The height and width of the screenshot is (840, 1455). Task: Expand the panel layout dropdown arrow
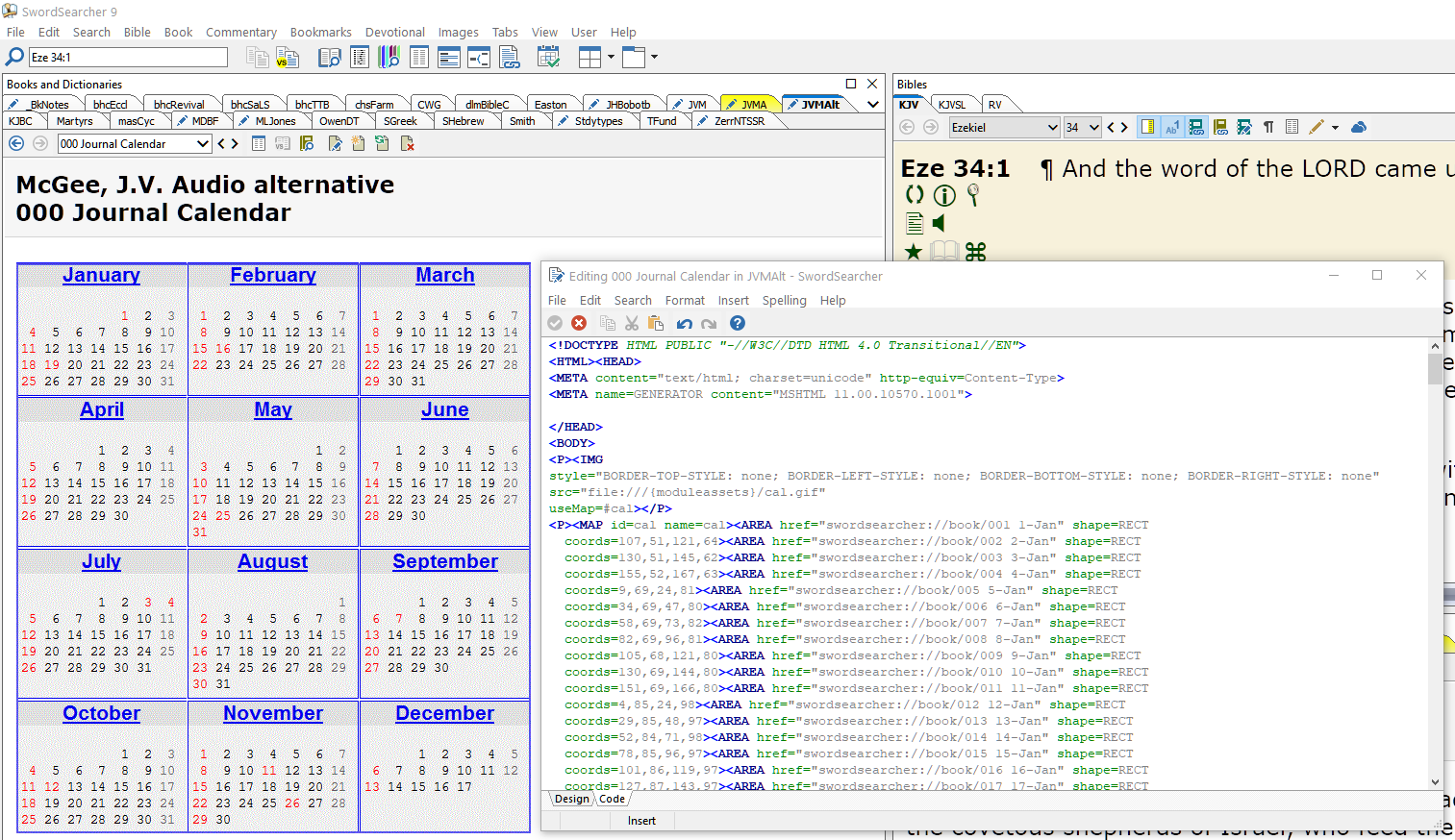coord(611,58)
